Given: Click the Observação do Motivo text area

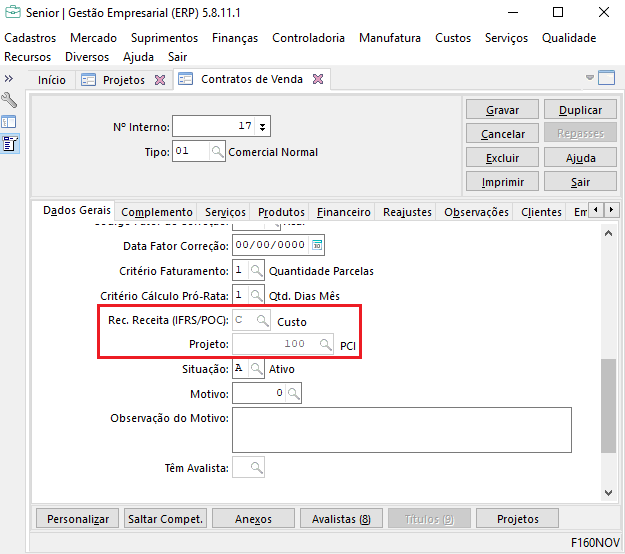Looking at the screenshot, I should (402, 430).
